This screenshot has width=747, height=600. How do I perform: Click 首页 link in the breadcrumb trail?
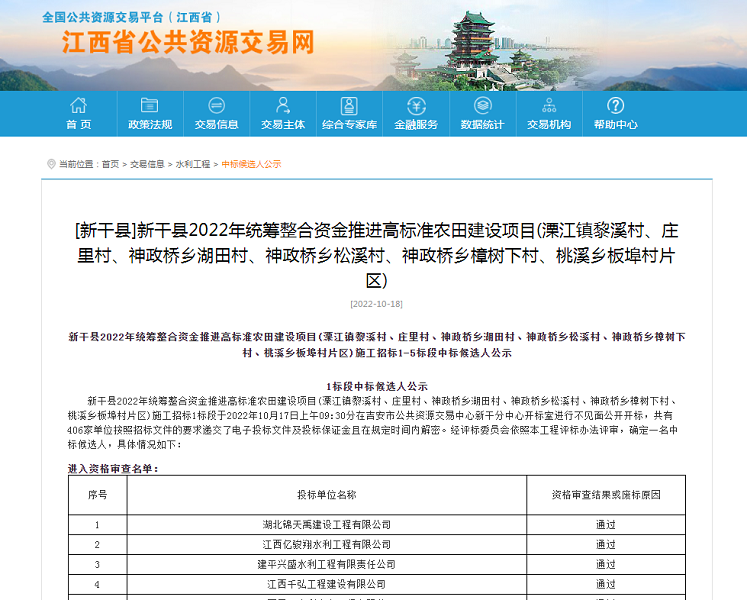[x=110, y=164]
